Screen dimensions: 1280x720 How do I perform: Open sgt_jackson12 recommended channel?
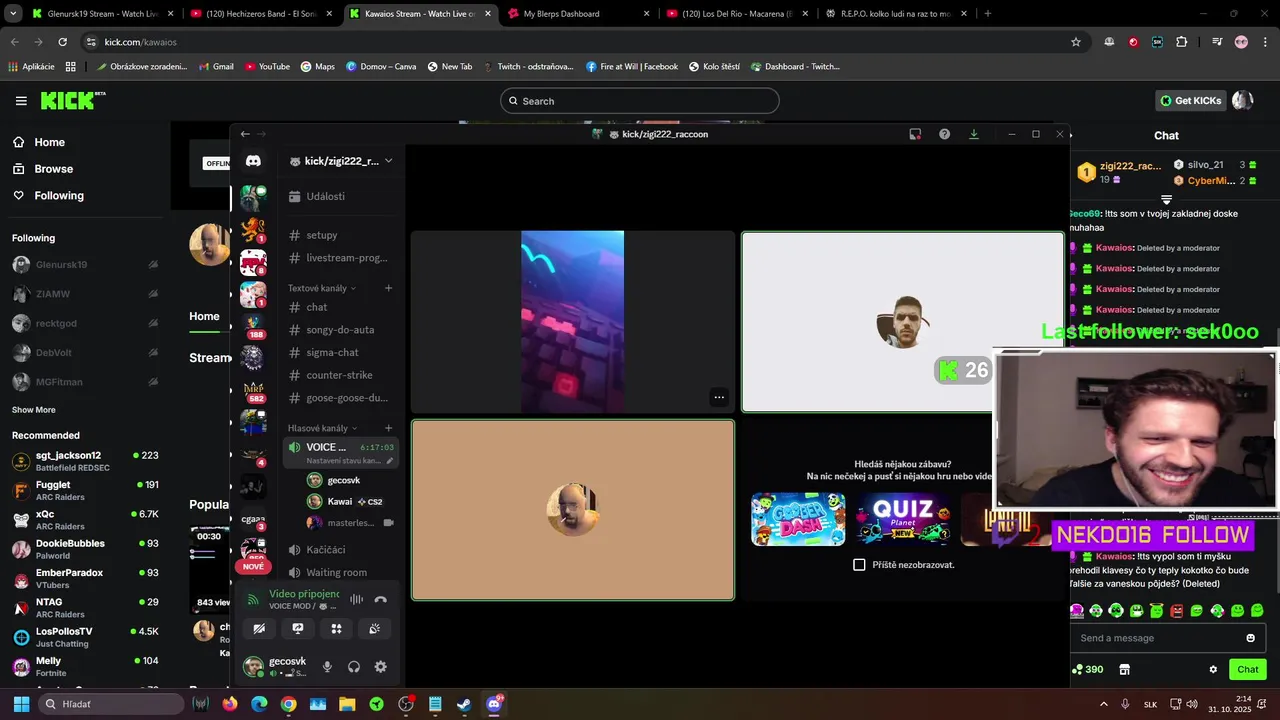coord(85,461)
